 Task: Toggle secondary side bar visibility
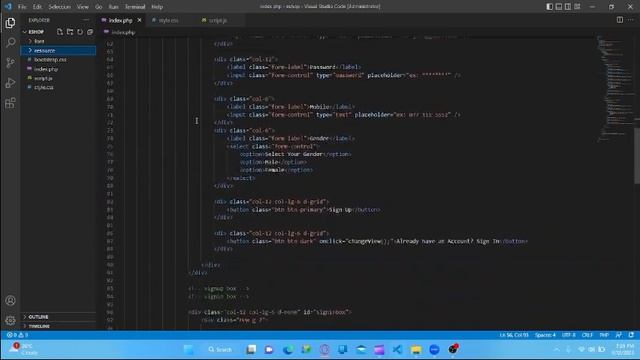[x=568, y=7]
